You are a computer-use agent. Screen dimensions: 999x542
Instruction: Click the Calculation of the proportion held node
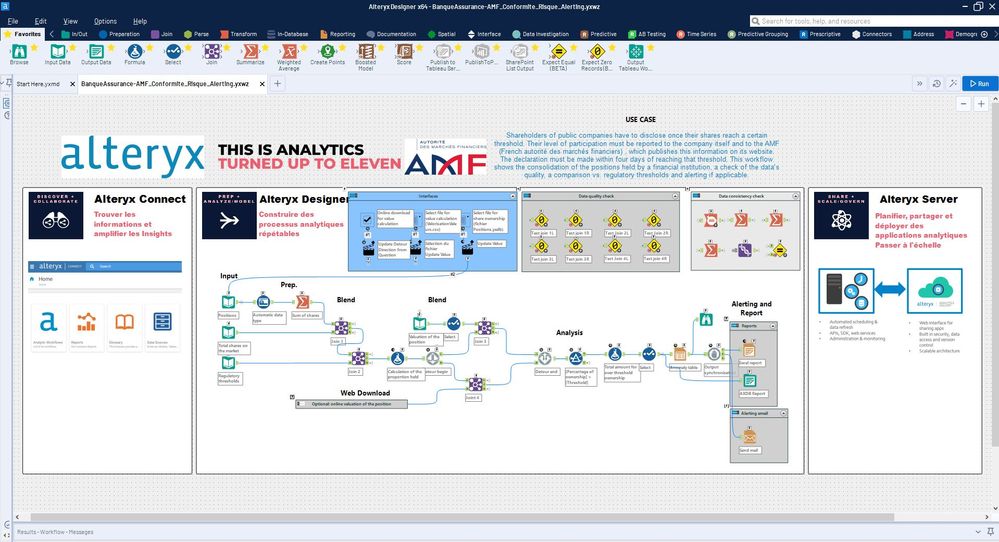(x=398, y=358)
